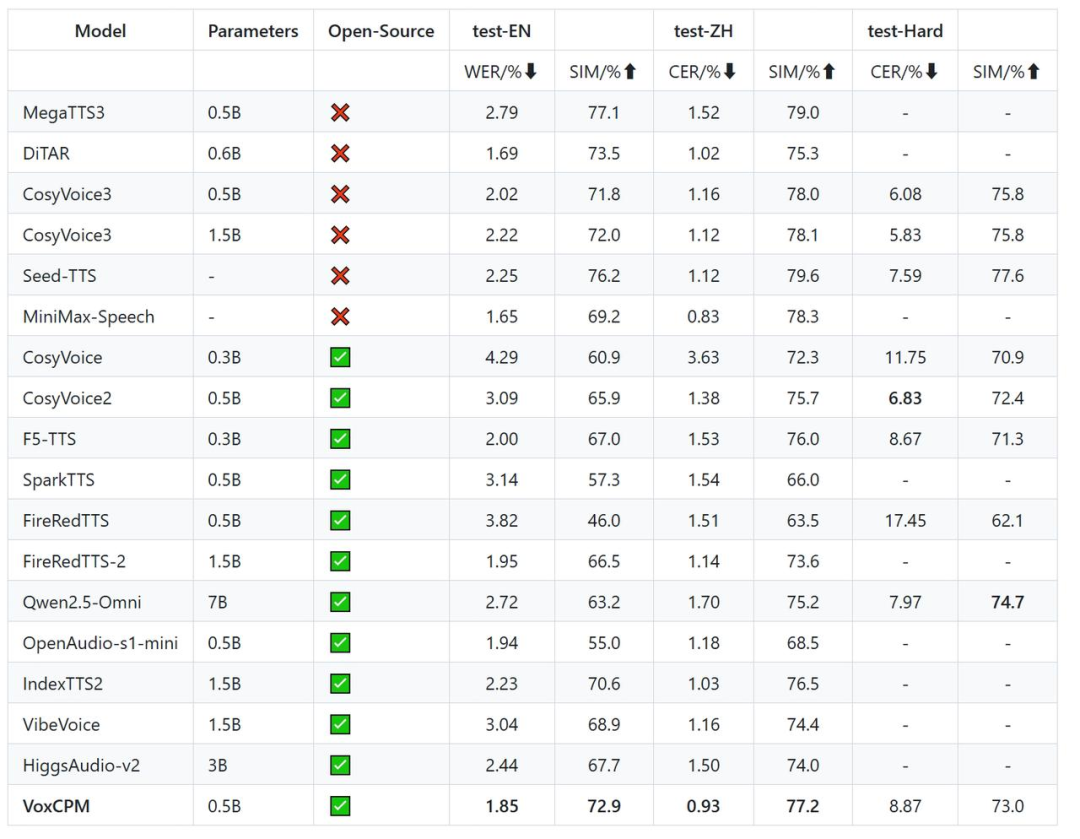Click the red X icon for MegaTTS3

pos(340,113)
